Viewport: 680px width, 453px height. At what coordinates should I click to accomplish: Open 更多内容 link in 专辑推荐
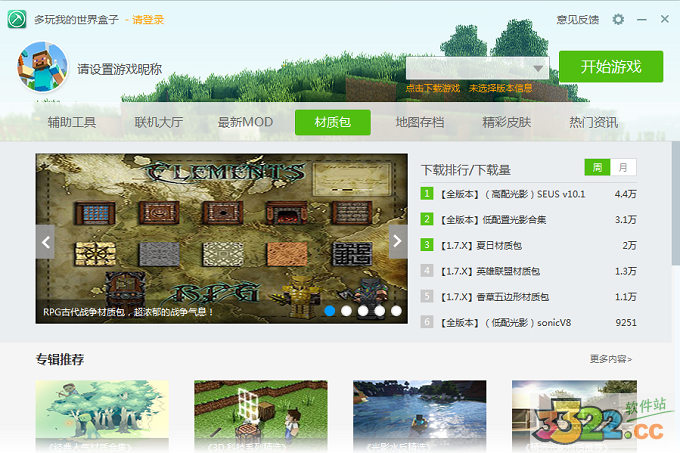coord(611,359)
